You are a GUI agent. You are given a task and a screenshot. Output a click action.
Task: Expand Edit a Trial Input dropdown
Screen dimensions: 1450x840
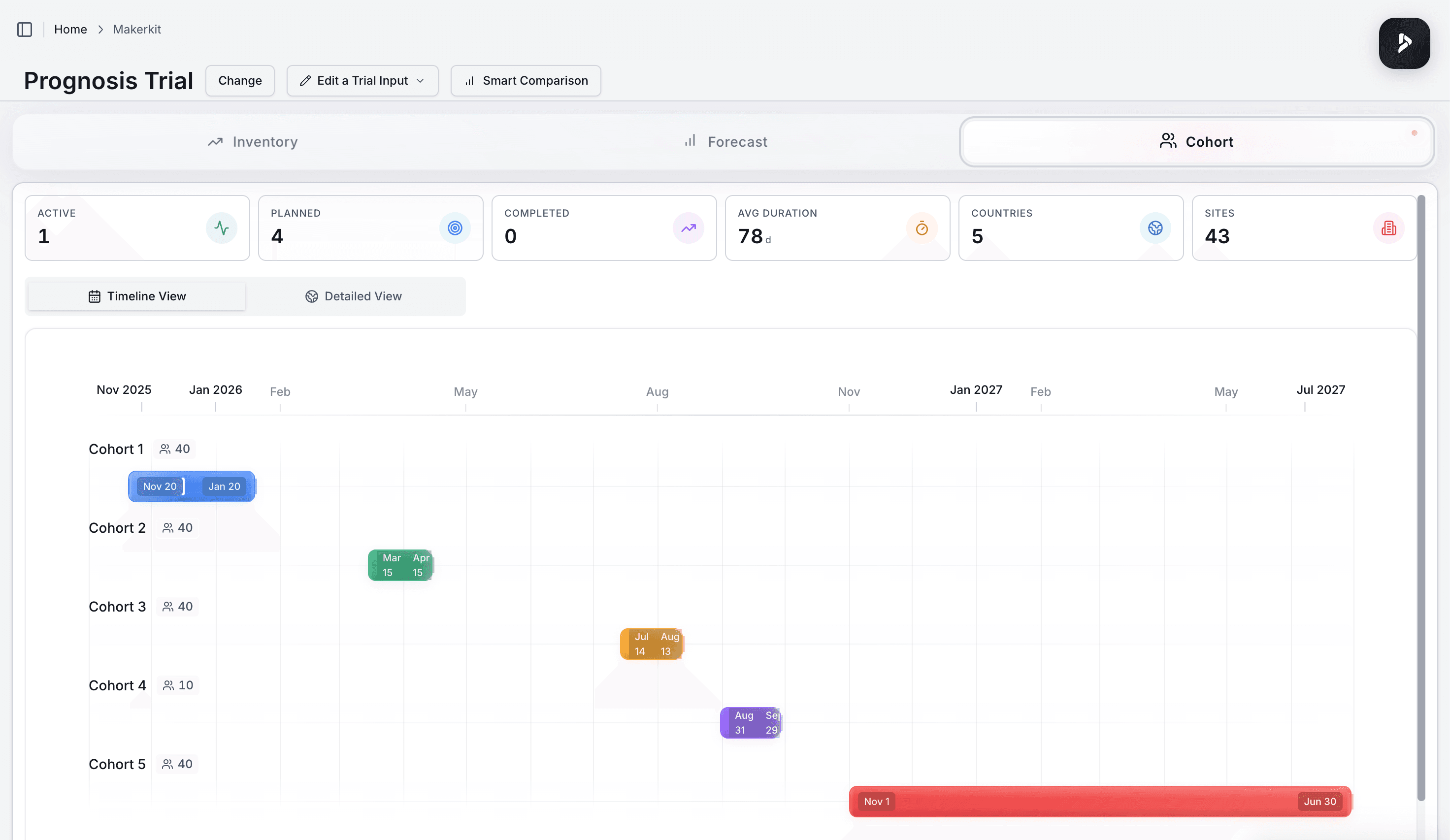click(362, 81)
